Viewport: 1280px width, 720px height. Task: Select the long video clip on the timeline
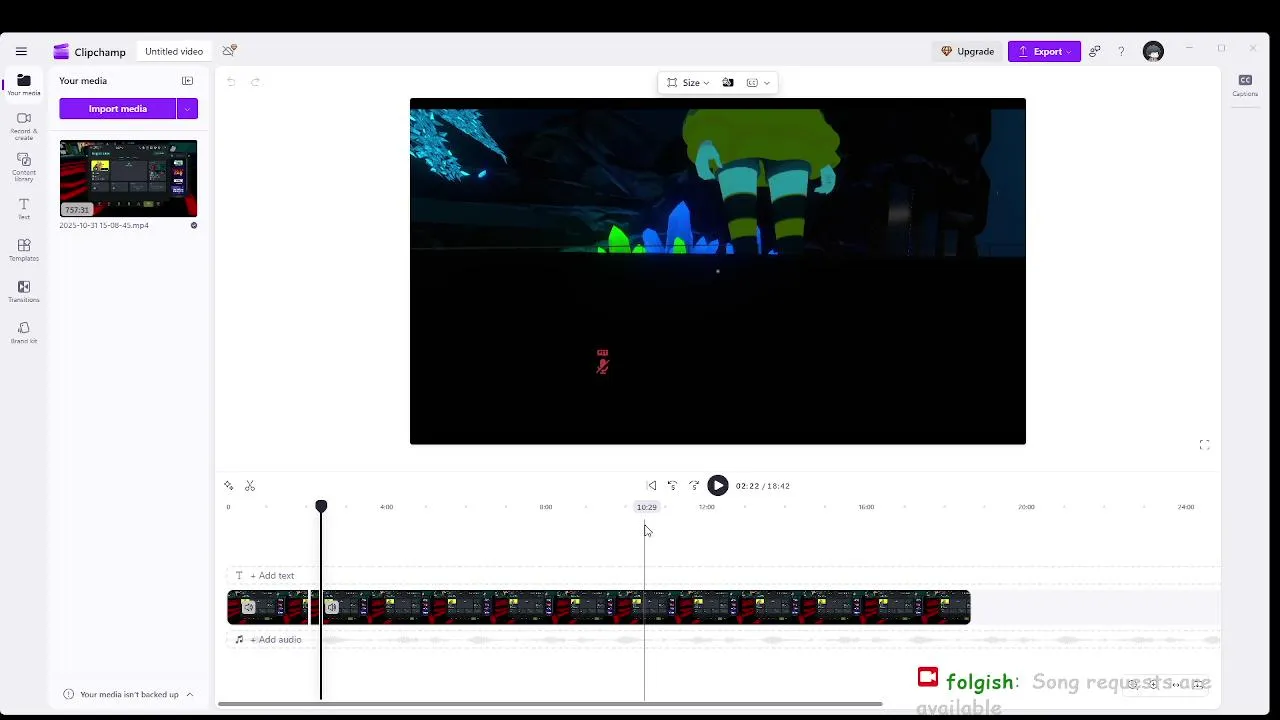pos(646,607)
